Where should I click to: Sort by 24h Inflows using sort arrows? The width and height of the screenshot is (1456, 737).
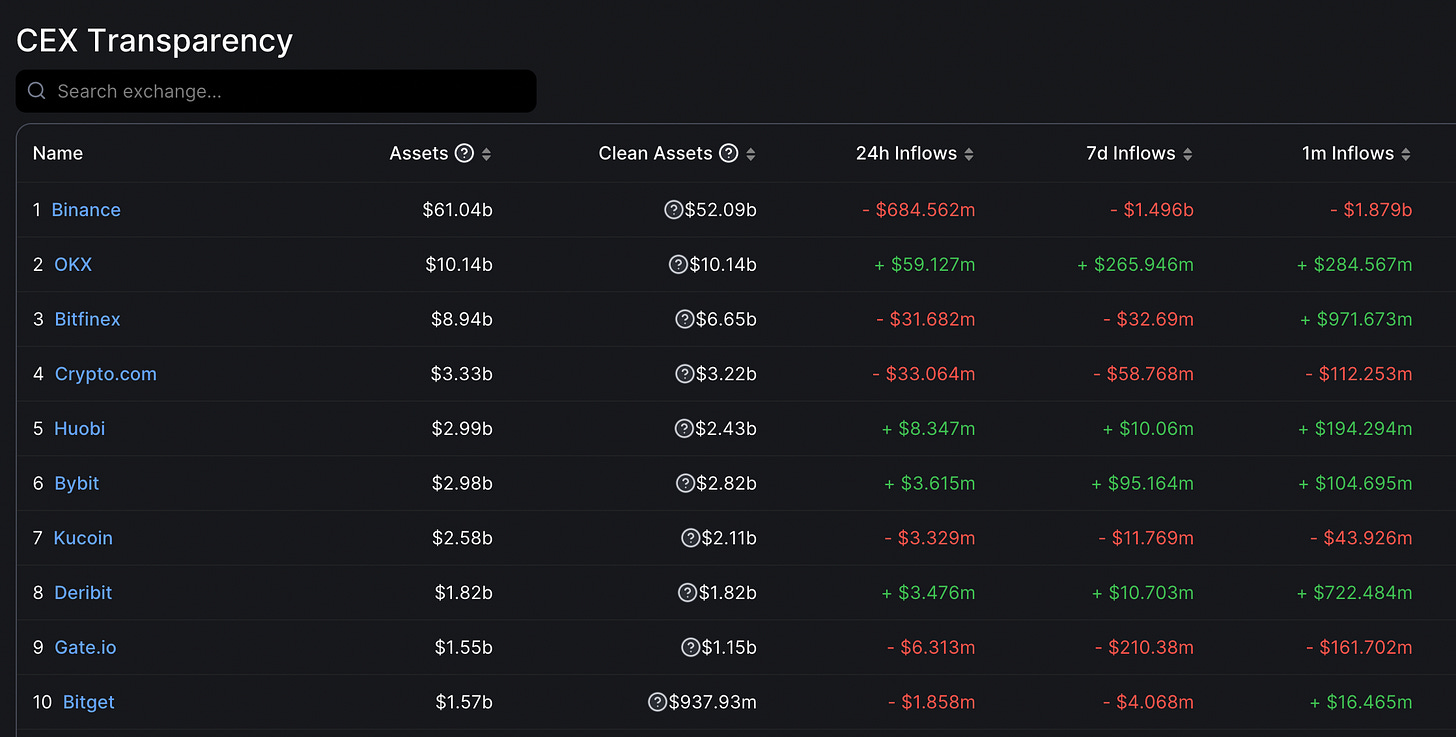point(969,154)
